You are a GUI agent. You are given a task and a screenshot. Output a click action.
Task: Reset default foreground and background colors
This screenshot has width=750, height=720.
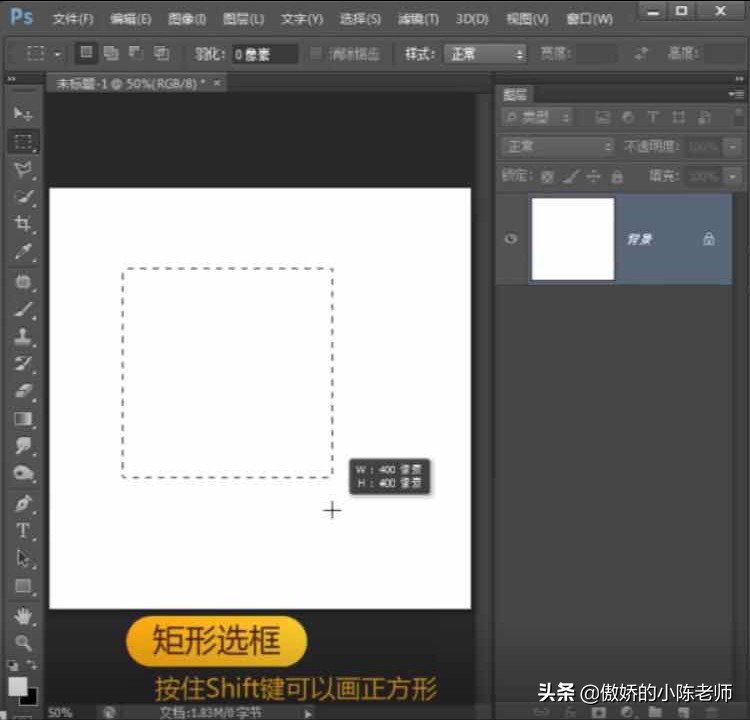coord(13,665)
